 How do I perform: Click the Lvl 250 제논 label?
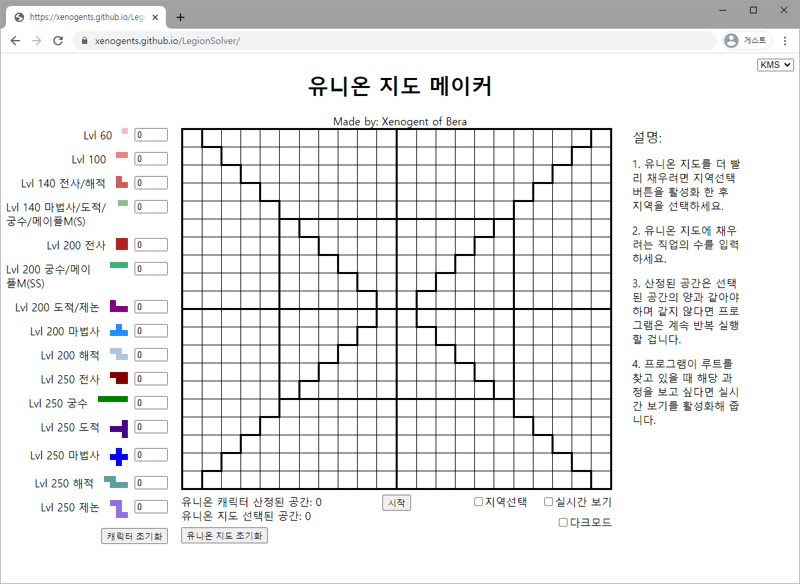click(70, 507)
